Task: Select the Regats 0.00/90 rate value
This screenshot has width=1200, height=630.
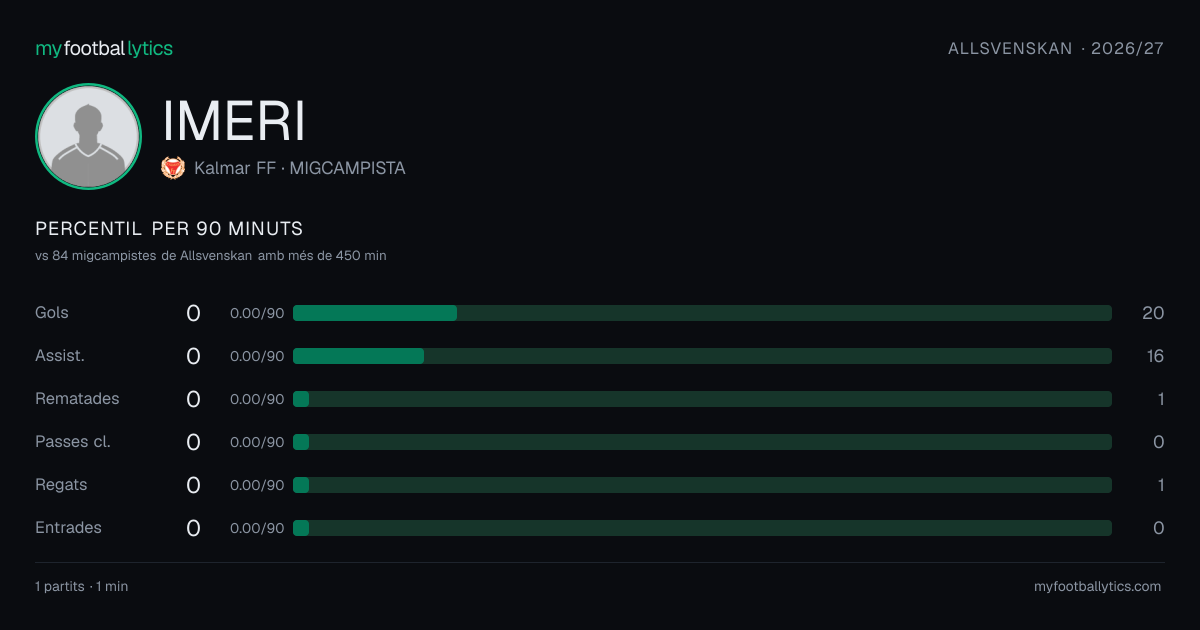Action: pyautogui.click(x=257, y=485)
